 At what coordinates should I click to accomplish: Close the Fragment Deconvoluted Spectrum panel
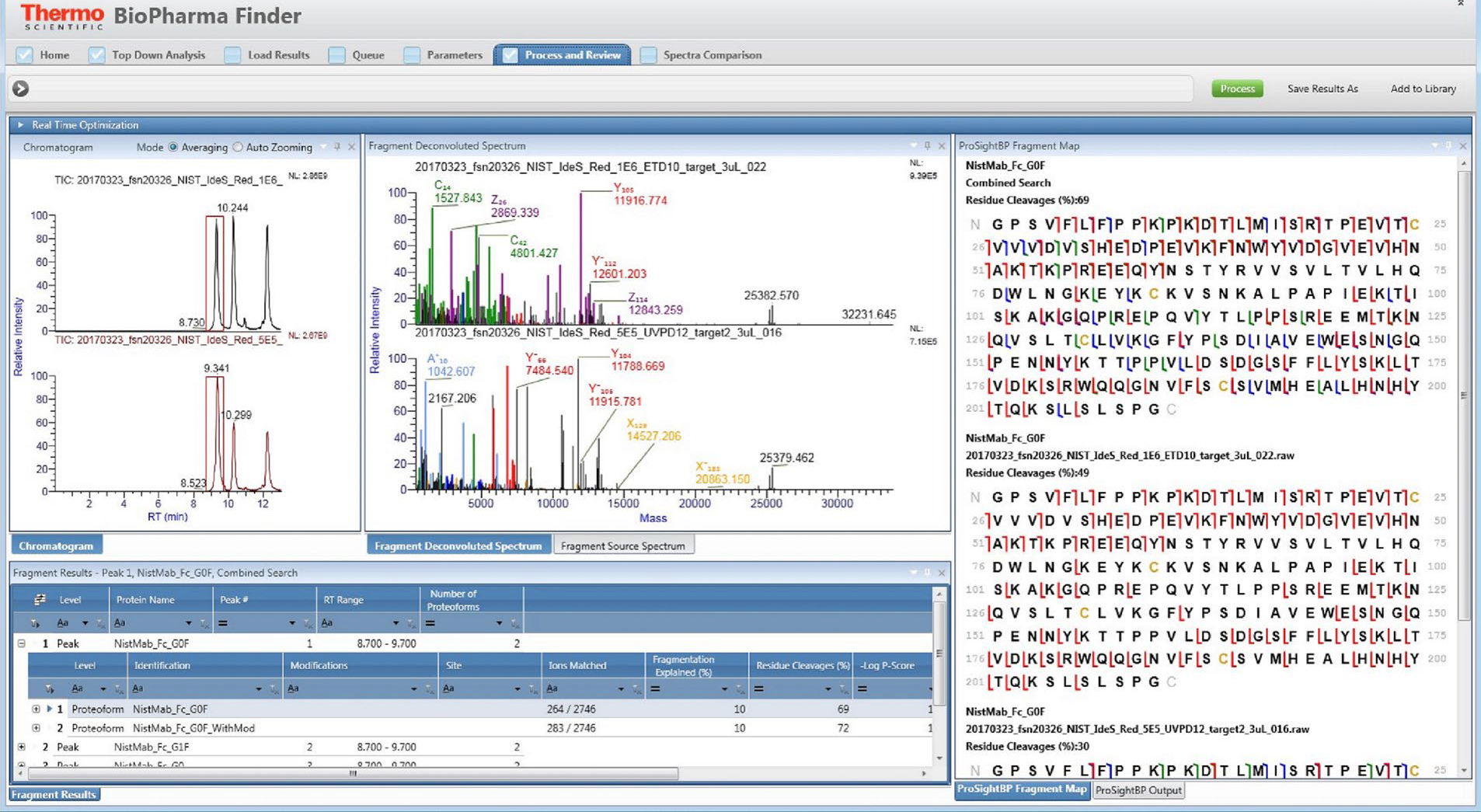[x=942, y=145]
